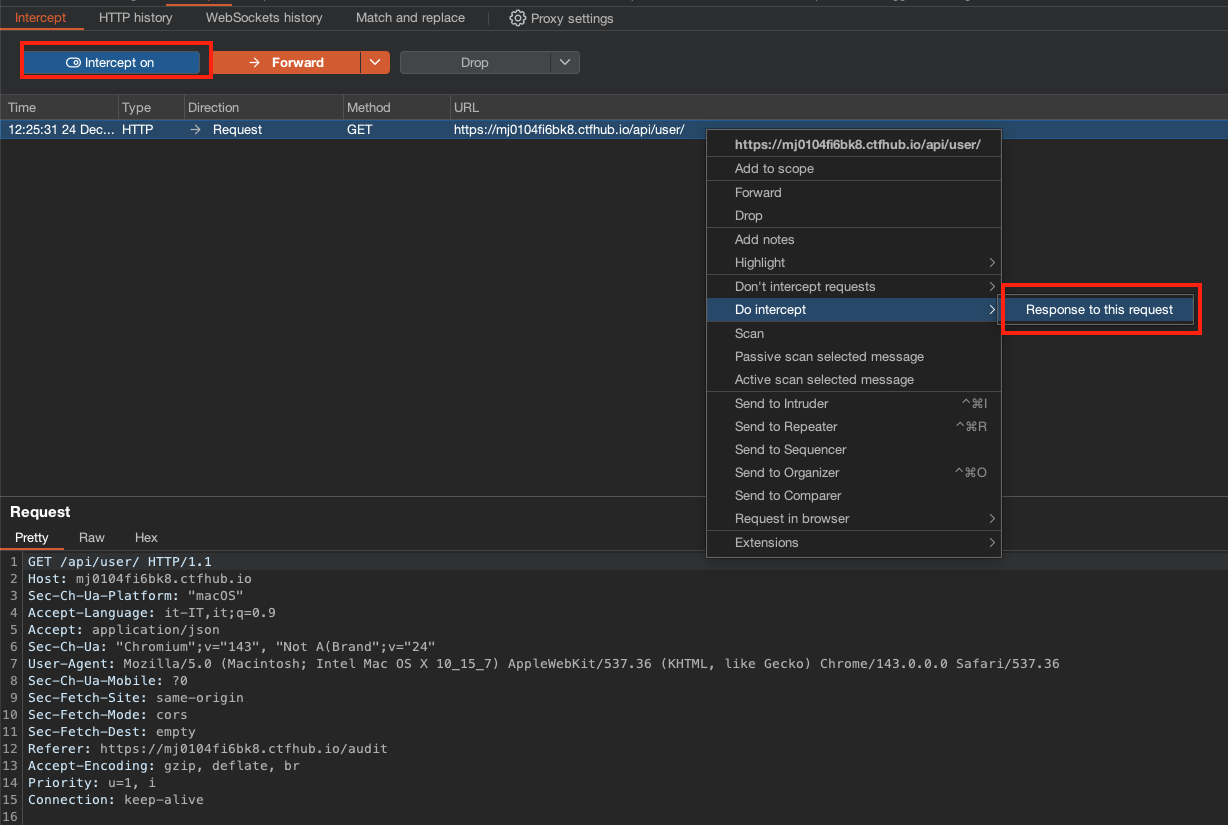Toggle the Intercept on switch
Image resolution: width=1228 pixels, height=825 pixels.
110,62
